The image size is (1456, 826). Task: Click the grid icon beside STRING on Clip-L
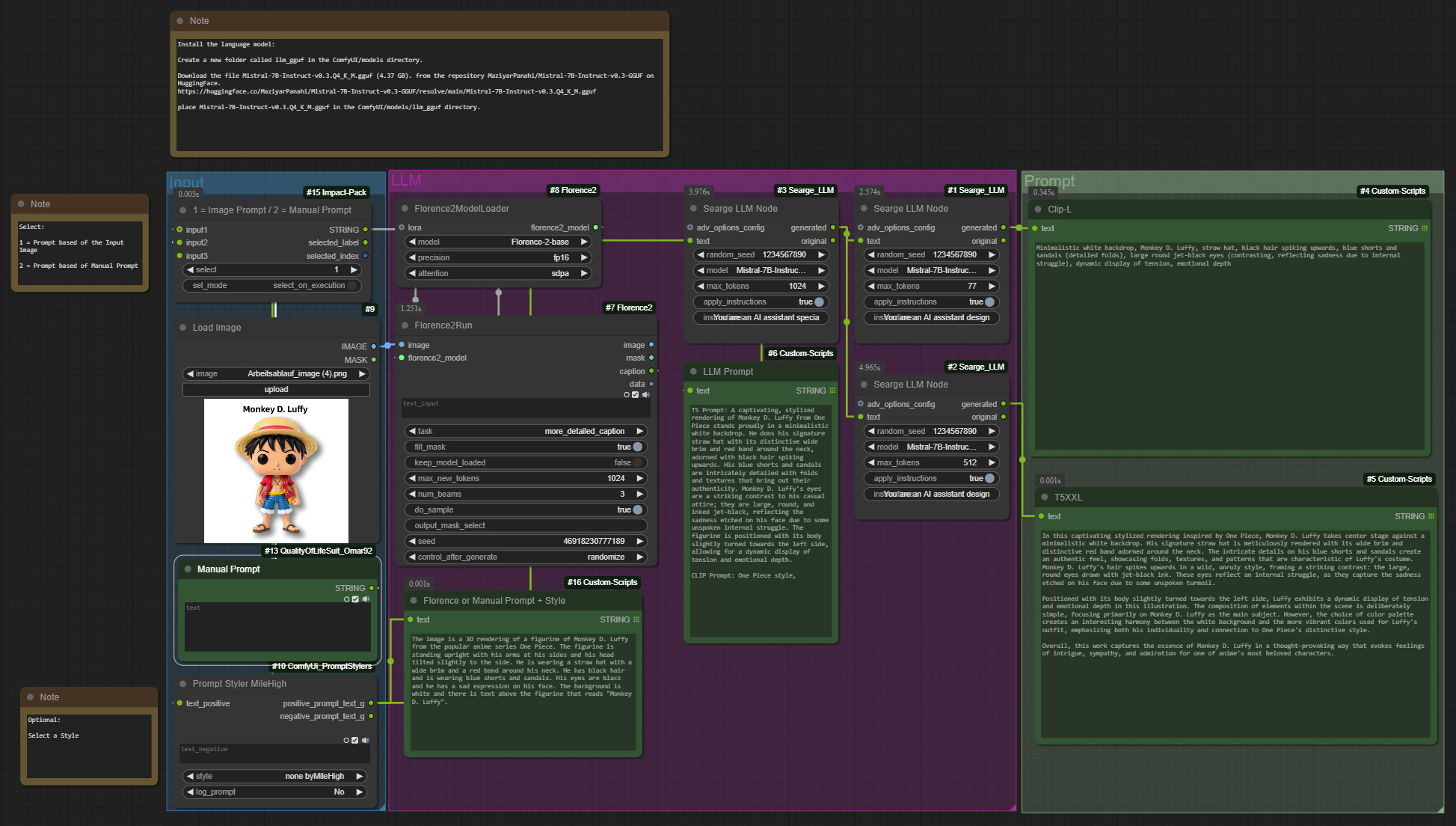(x=1425, y=228)
